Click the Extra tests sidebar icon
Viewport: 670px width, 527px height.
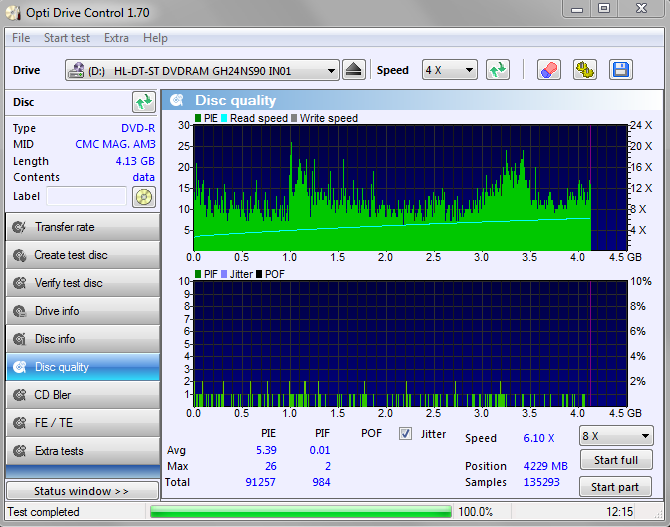[x=19, y=451]
